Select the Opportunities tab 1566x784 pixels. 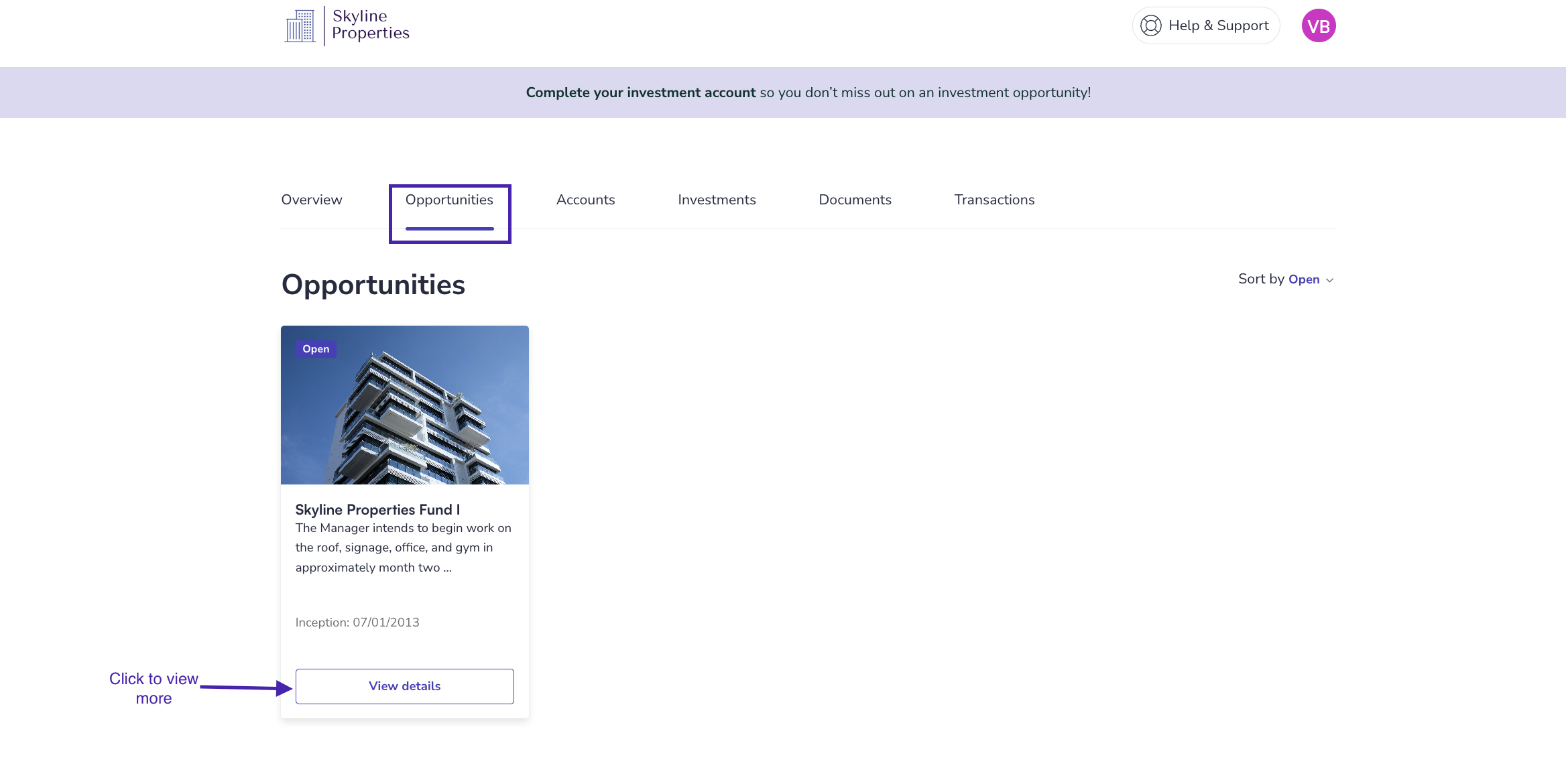coord(449,200)
